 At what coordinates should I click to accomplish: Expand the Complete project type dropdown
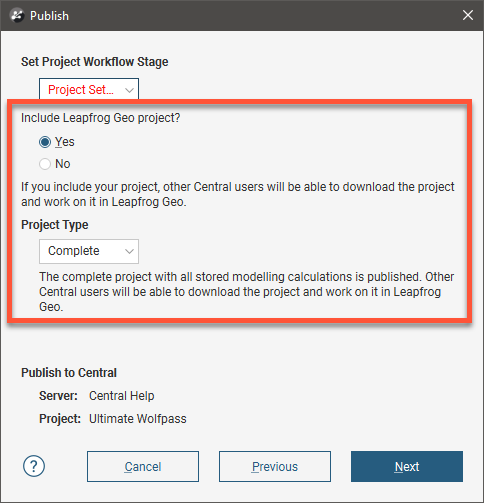point(89,251)
